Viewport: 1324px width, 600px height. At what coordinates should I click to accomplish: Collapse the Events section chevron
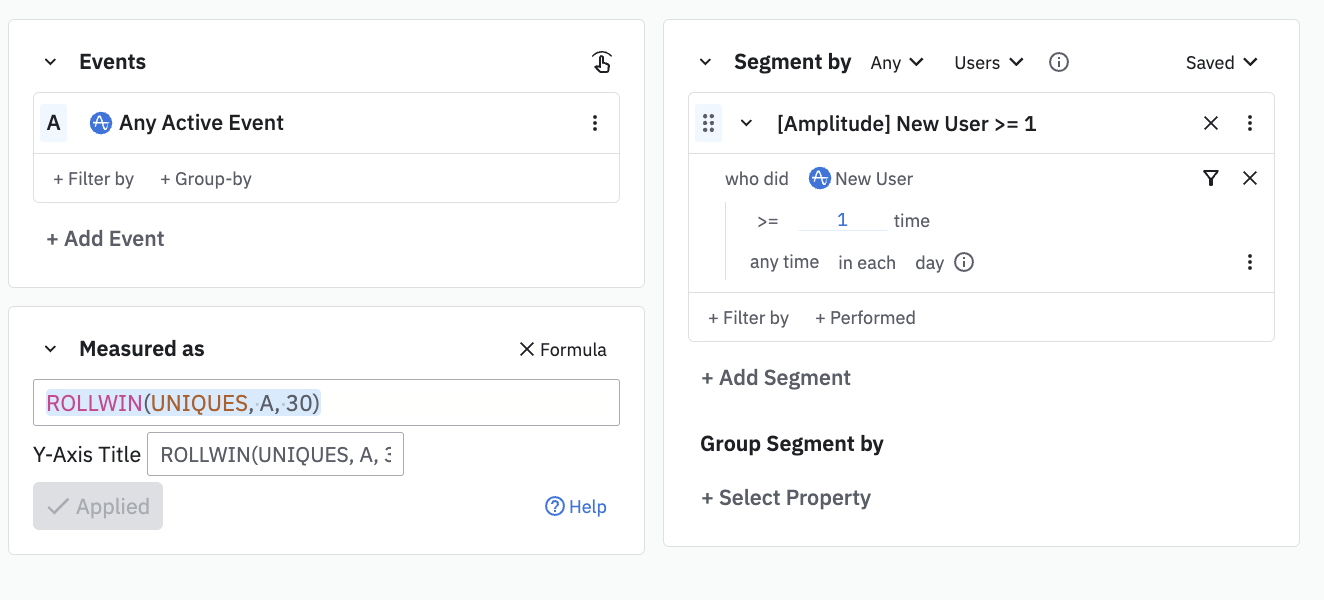(x=51, y=62)
